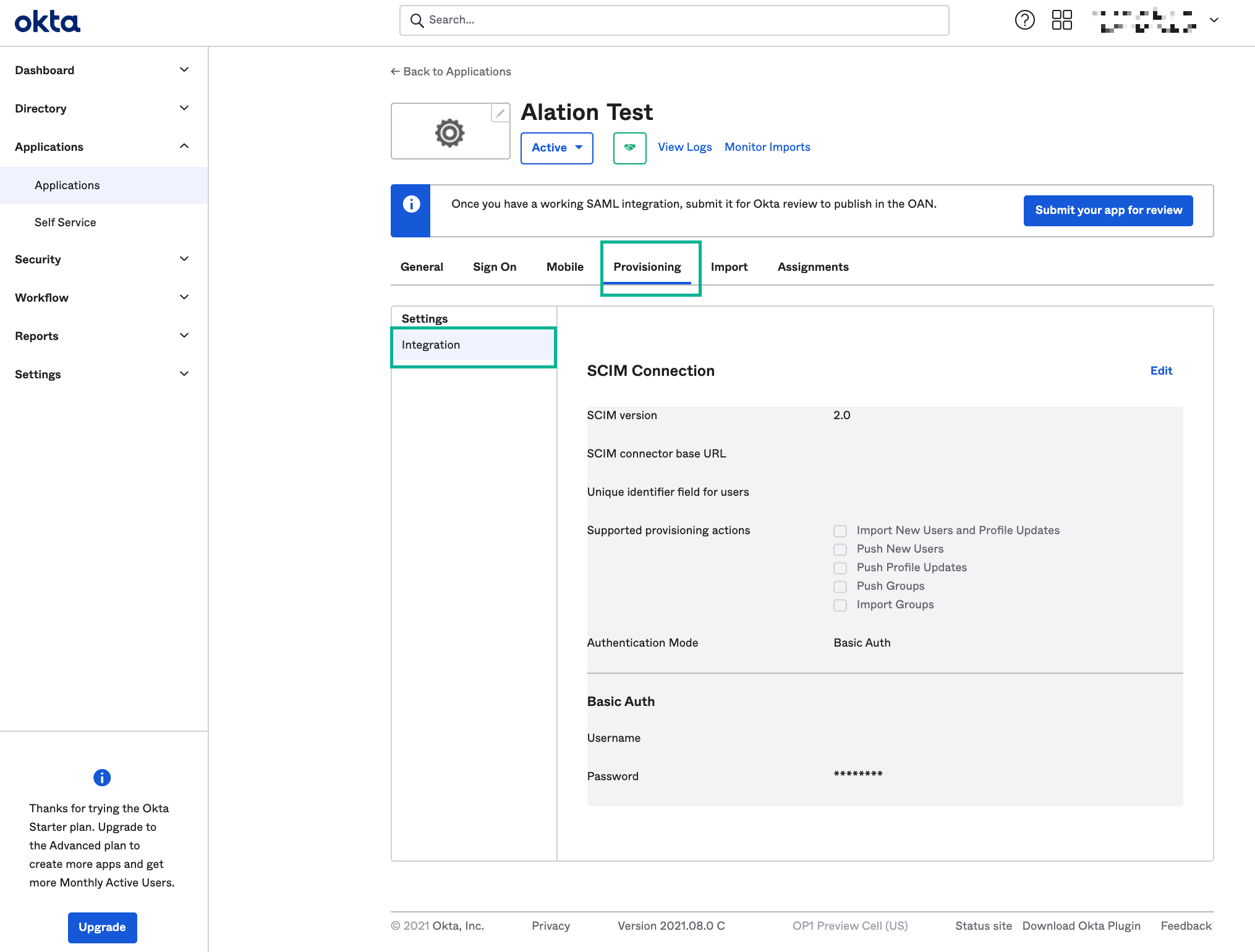The image size is (1255, 952).
Task: Click Download Okta Plugin link
Action: point(1081,926)
